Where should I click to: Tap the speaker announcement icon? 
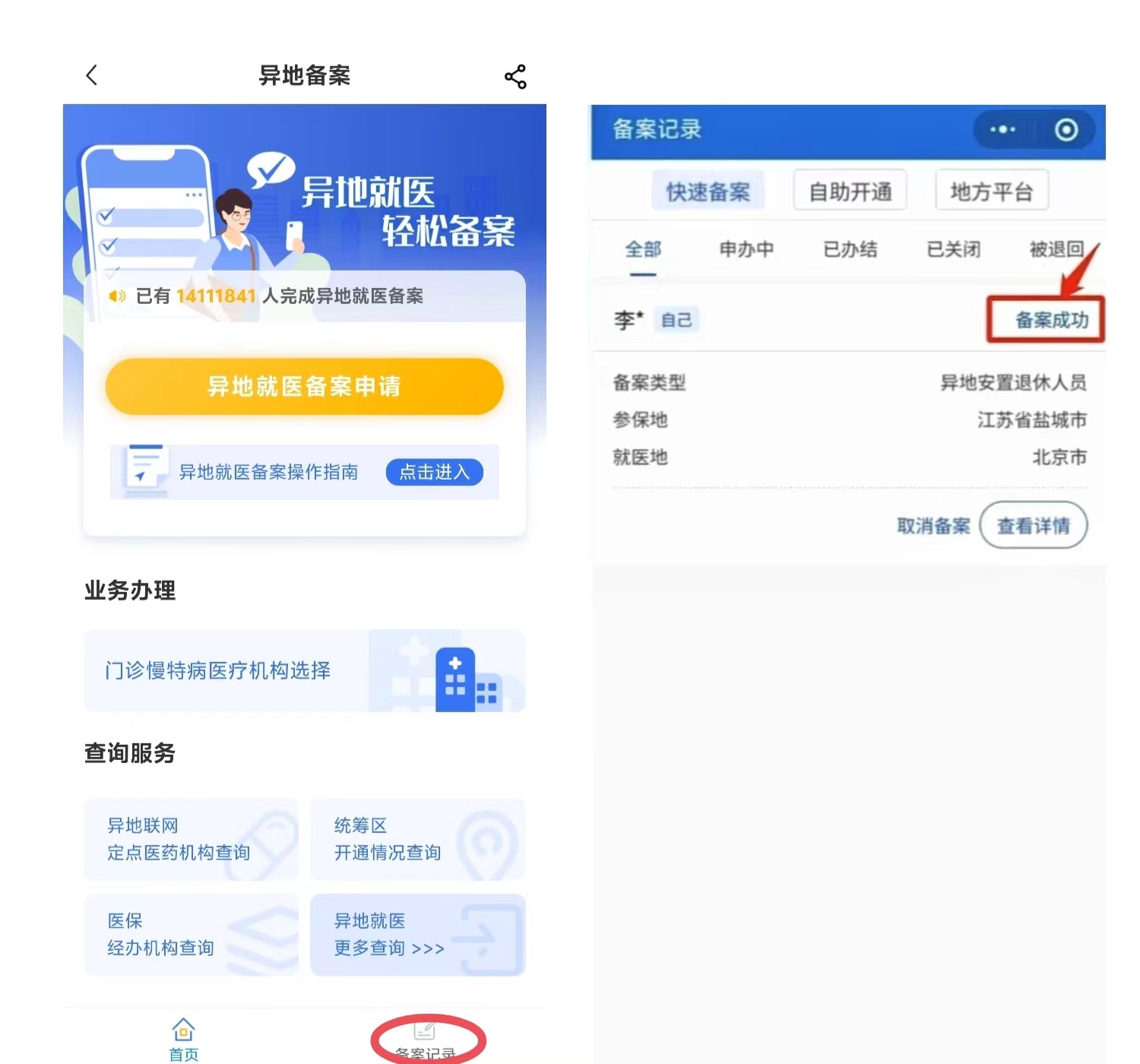coord(116,296)
